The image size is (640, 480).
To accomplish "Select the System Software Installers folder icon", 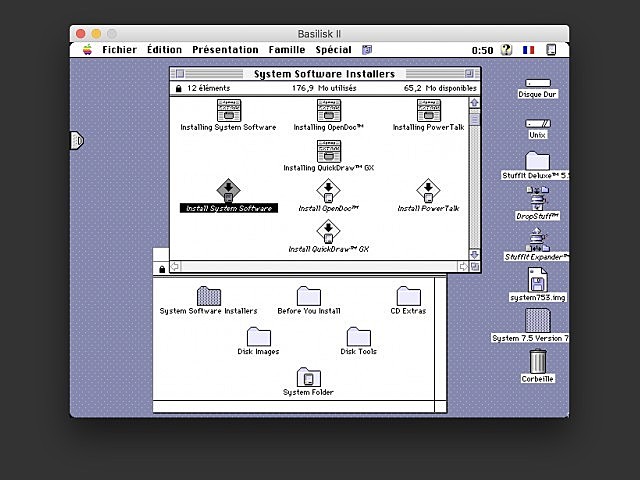I will point(209,296).
